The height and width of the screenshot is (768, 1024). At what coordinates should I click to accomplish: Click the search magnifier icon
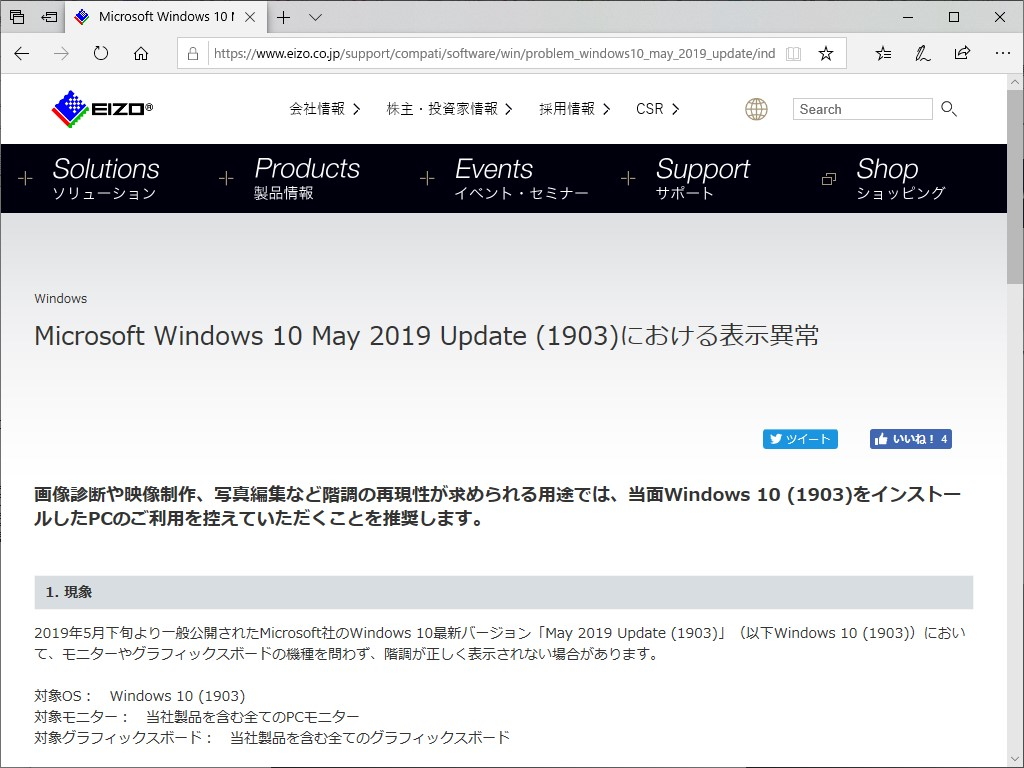tap(948, 109)
